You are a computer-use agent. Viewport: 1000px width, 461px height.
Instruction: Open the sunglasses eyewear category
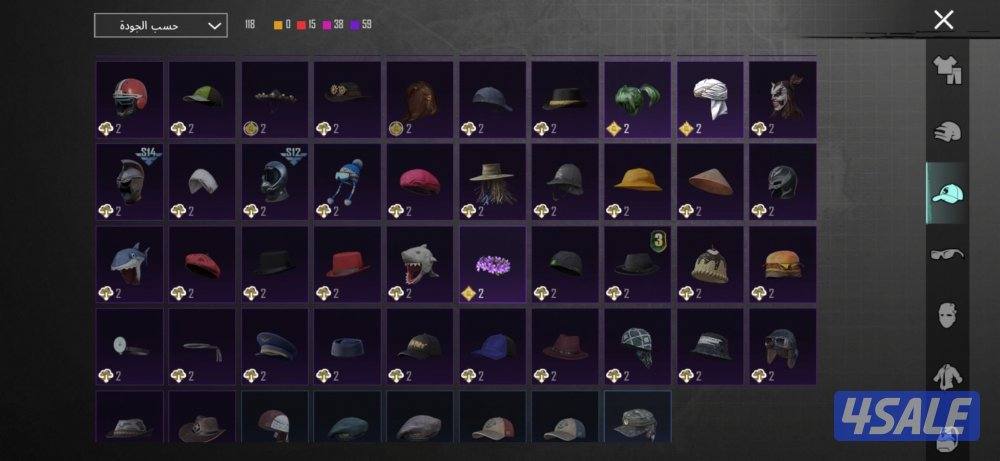[947, 254]
